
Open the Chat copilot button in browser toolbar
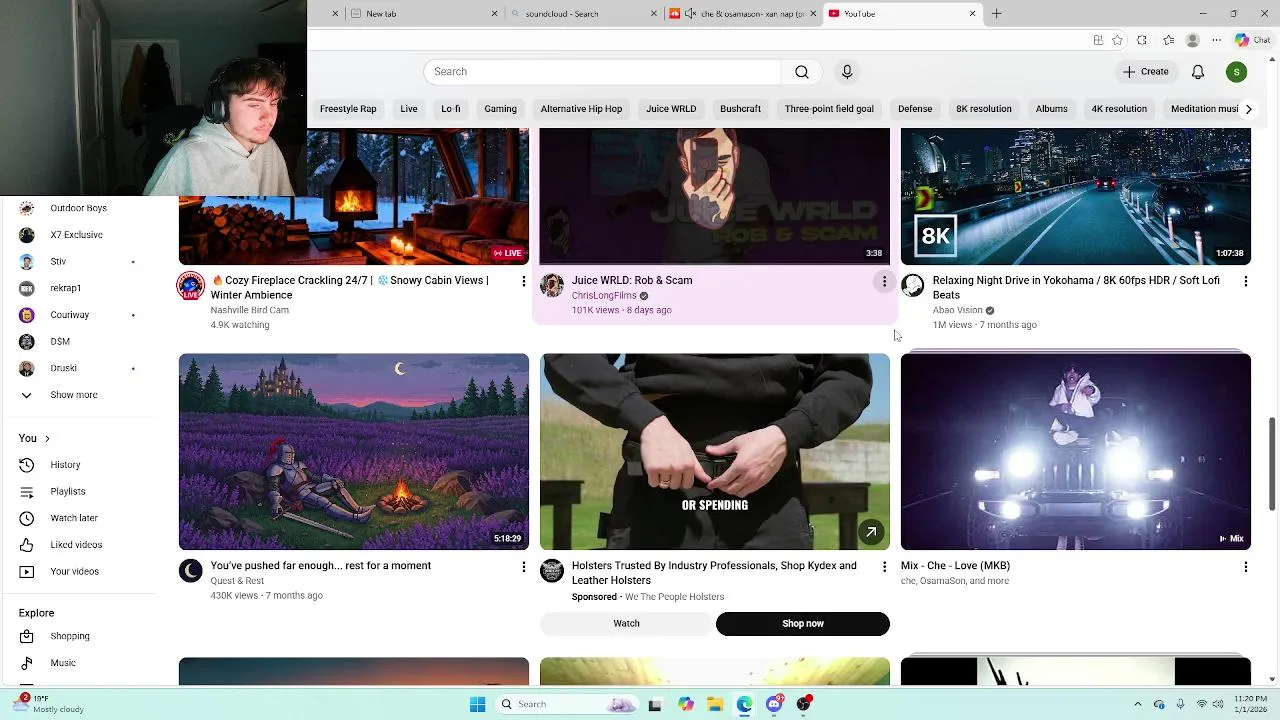1255,40
